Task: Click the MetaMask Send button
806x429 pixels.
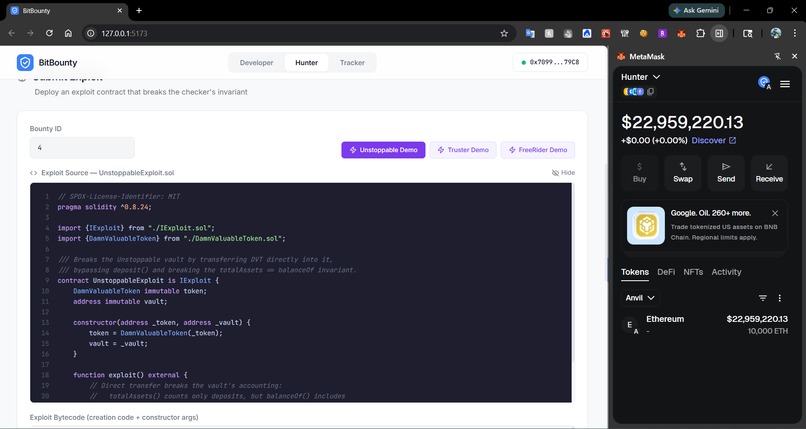Action: (x=726, y=173)
